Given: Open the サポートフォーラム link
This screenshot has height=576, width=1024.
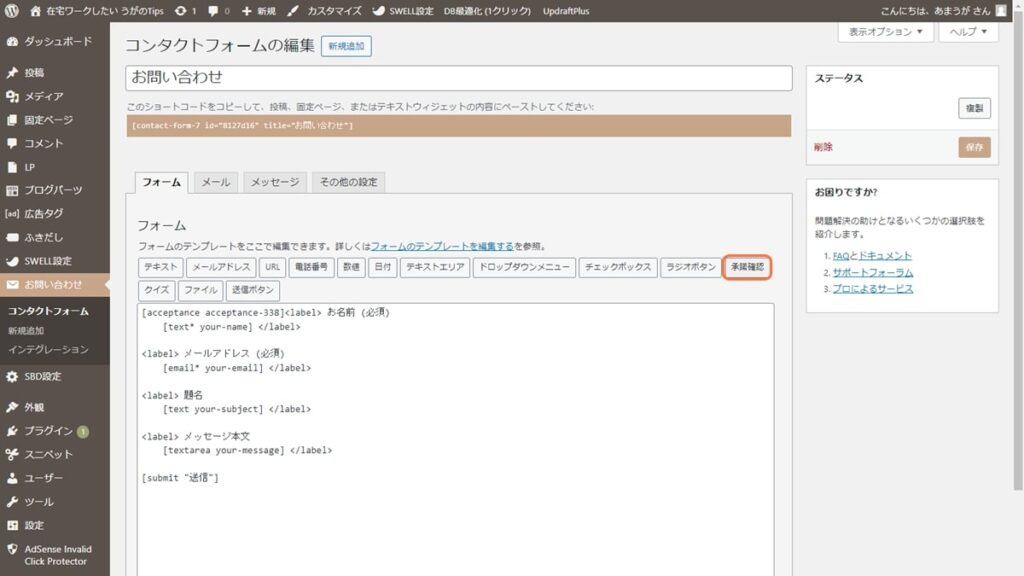Looking at the screenshot, I should click(x=872, y=272).
